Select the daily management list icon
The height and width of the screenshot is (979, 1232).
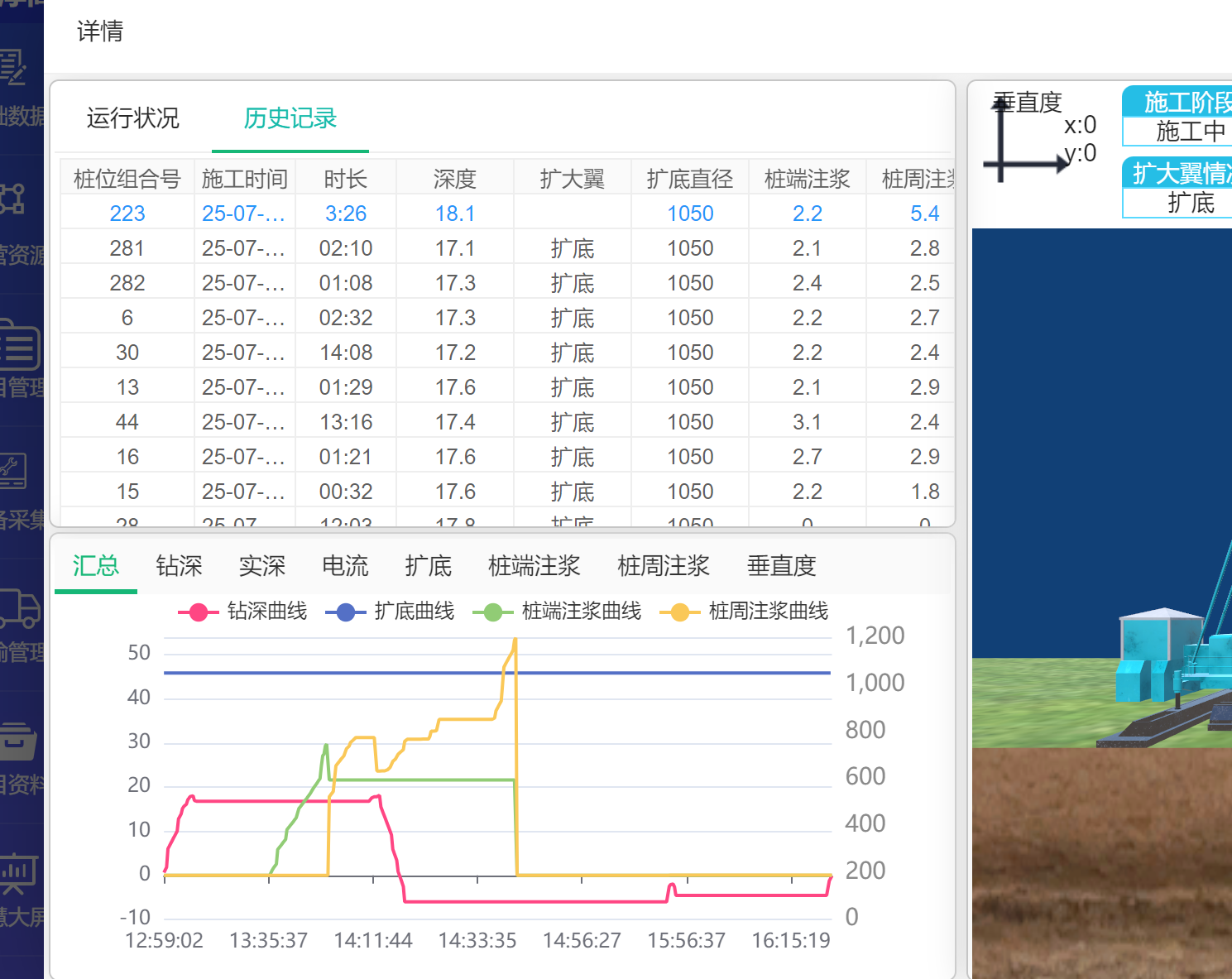[20, 346]
